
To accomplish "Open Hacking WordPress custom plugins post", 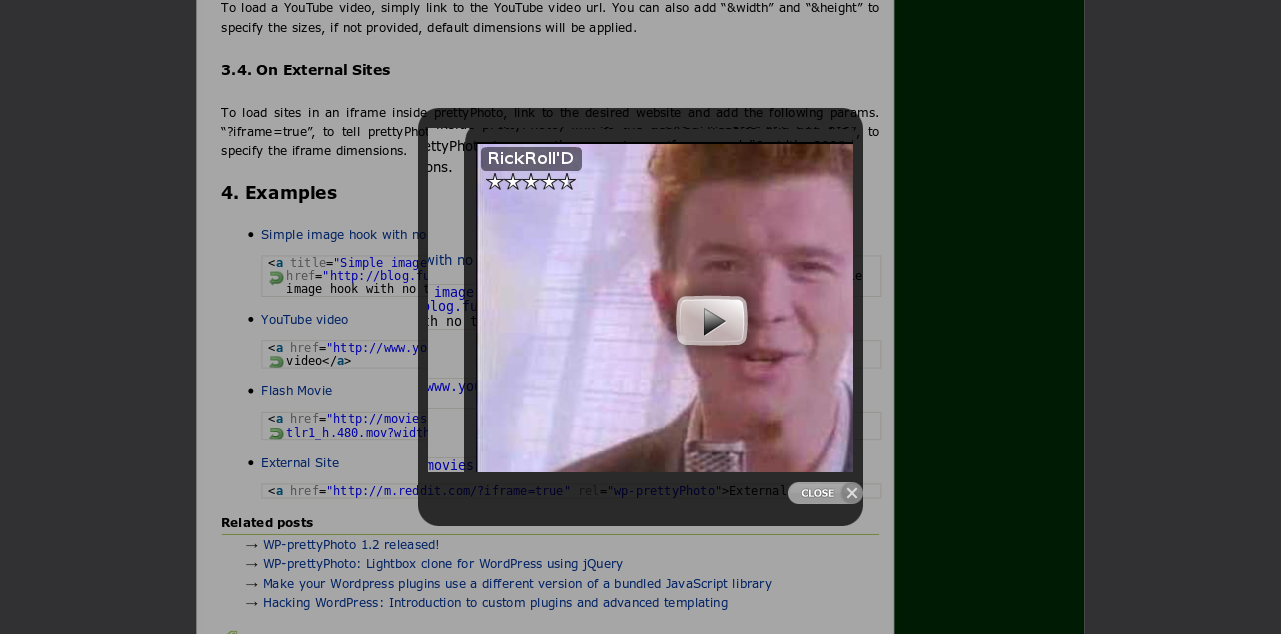I will coord(495,603).
